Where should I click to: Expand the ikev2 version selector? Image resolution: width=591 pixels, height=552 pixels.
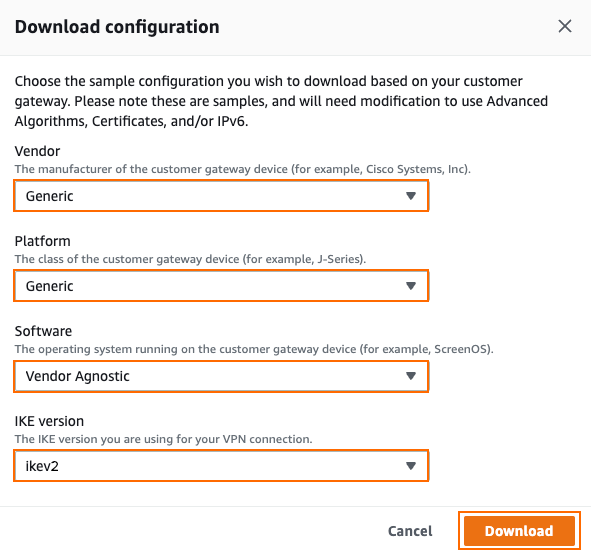coord(221,466)
